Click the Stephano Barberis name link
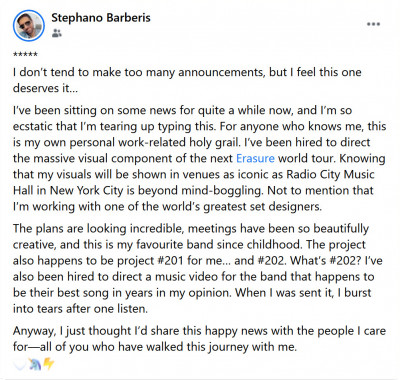Screen dimensions: 400x380 (101, 17)
